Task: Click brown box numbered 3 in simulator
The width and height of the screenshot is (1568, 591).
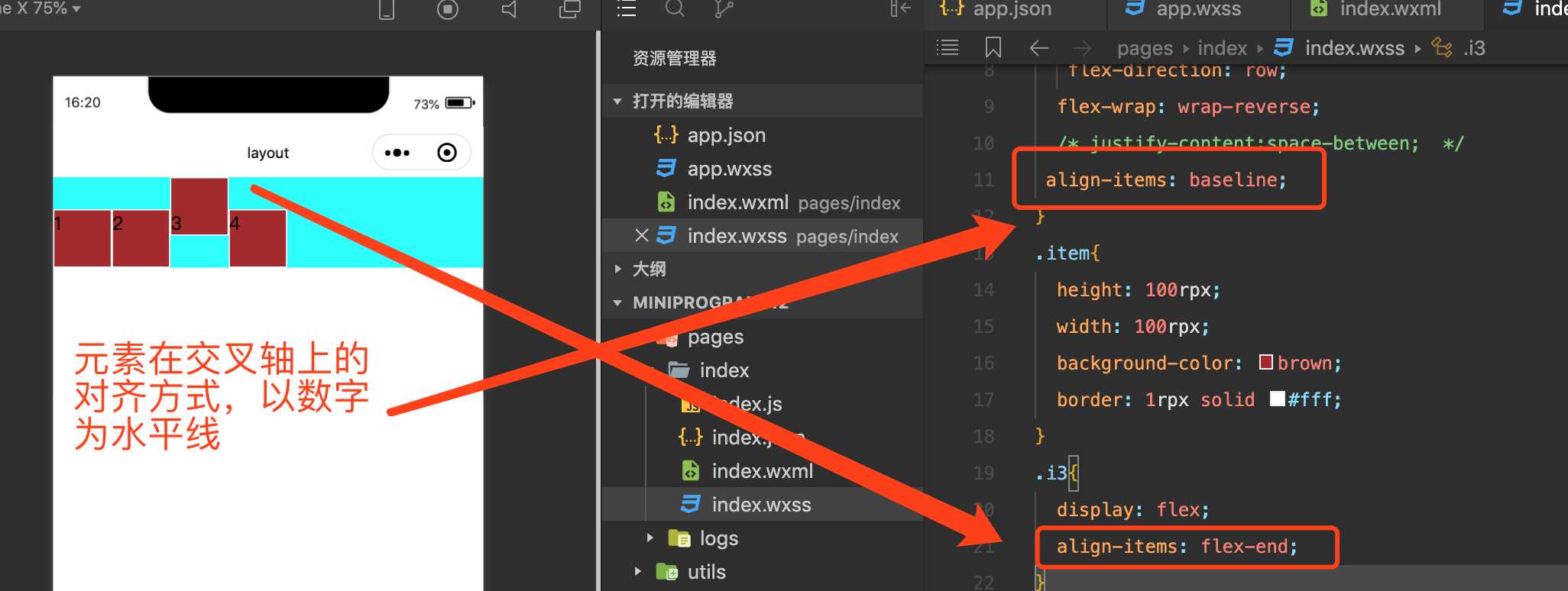Action: click(199, 206)
